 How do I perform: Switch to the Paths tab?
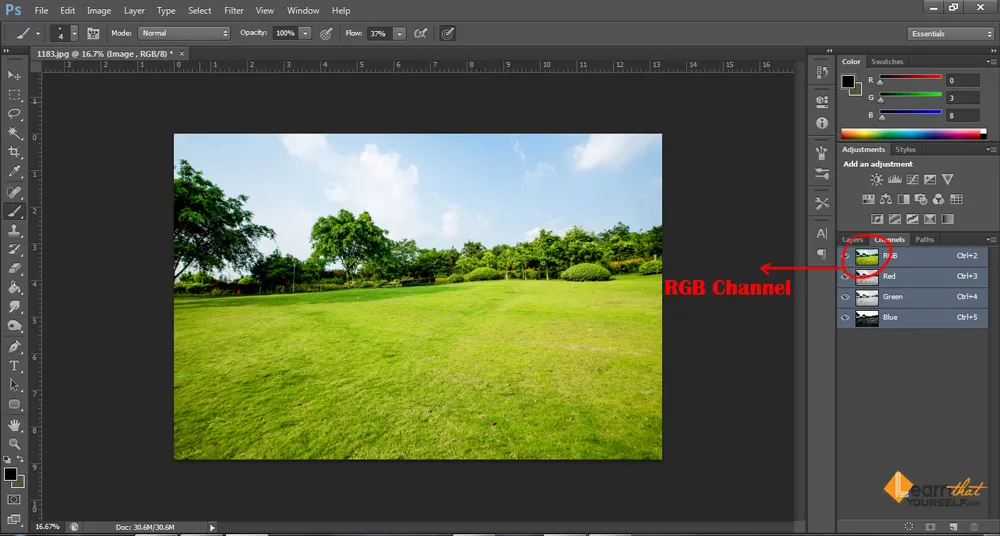pyautogui.click(x=925, y=240)
